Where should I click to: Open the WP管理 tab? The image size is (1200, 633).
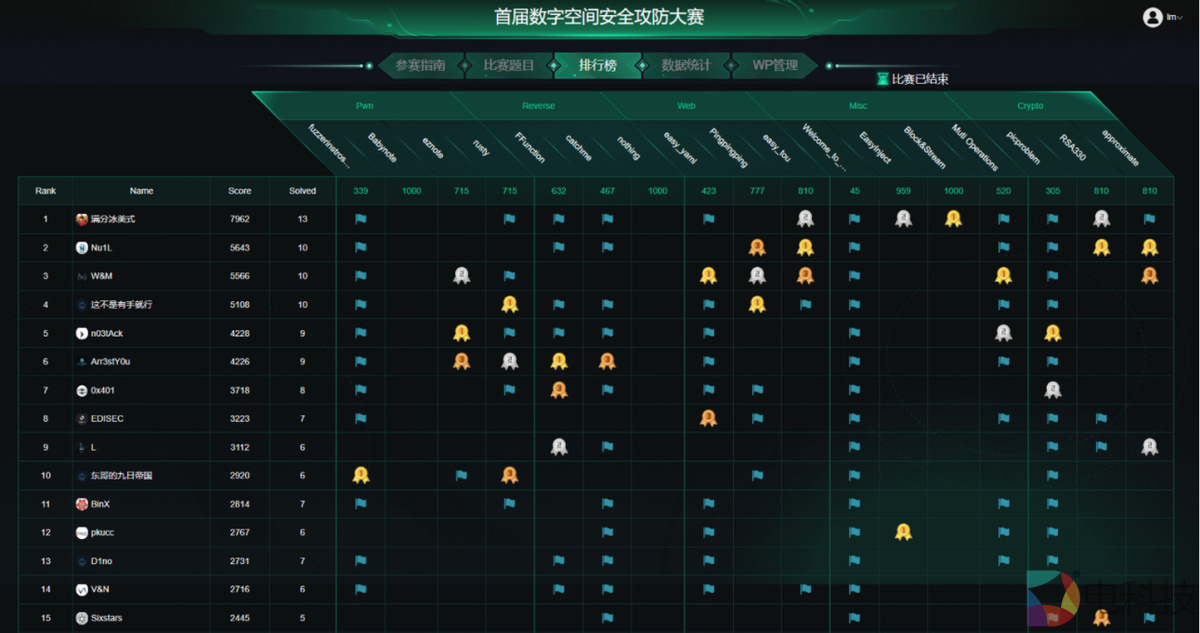(x=774, y=65)
